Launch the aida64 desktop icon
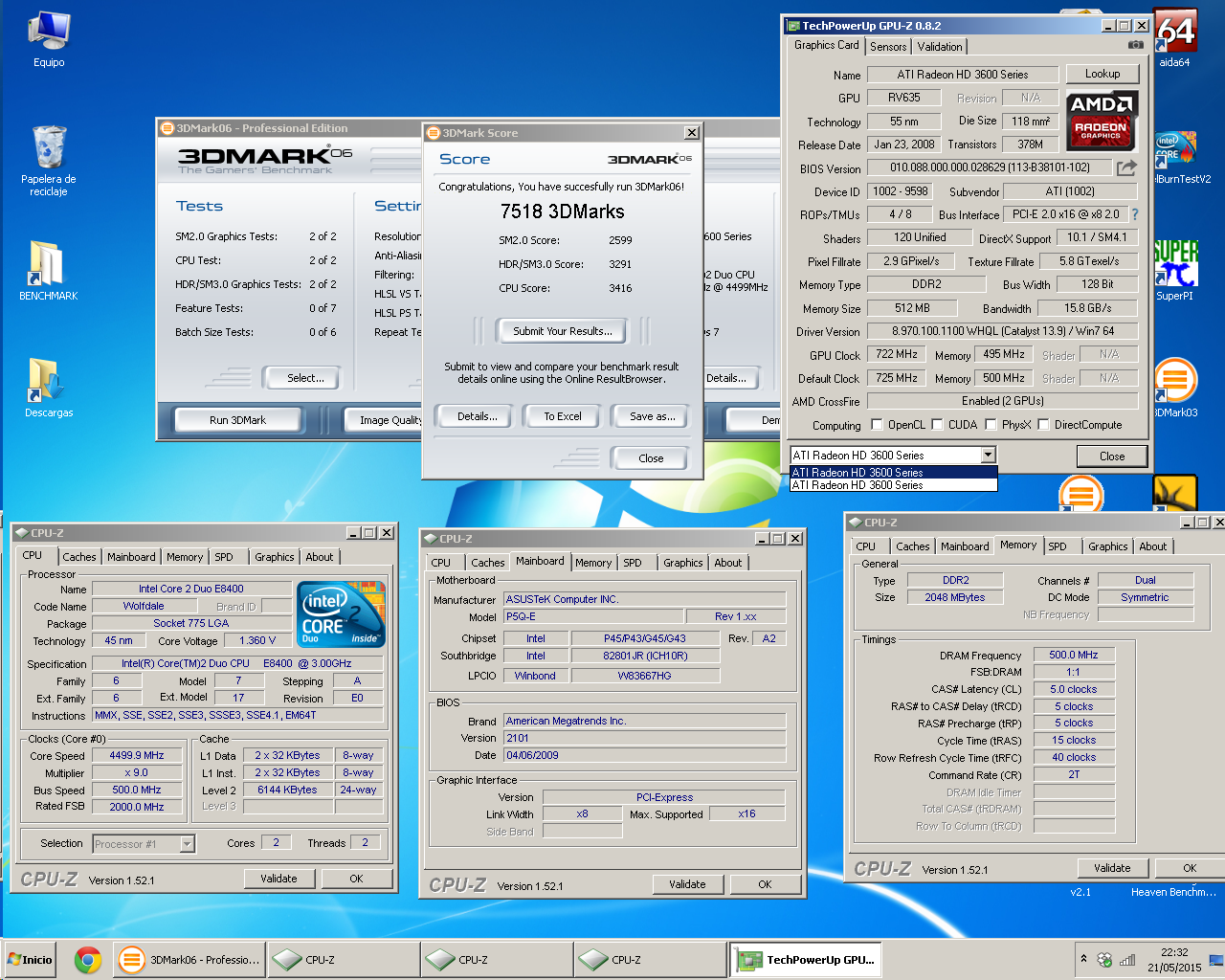 click(1175, 38)
